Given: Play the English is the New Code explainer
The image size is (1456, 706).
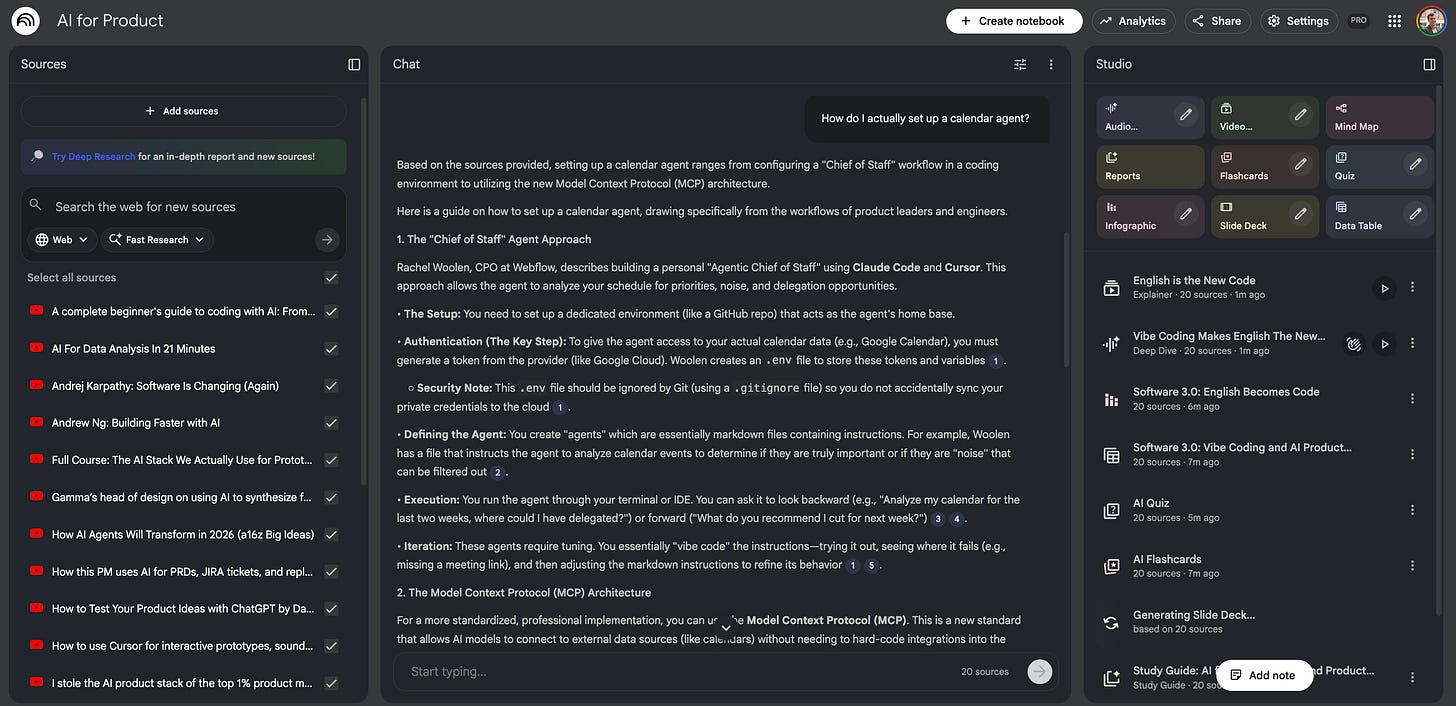Looking at the screenshot, I should point(1384,287).
